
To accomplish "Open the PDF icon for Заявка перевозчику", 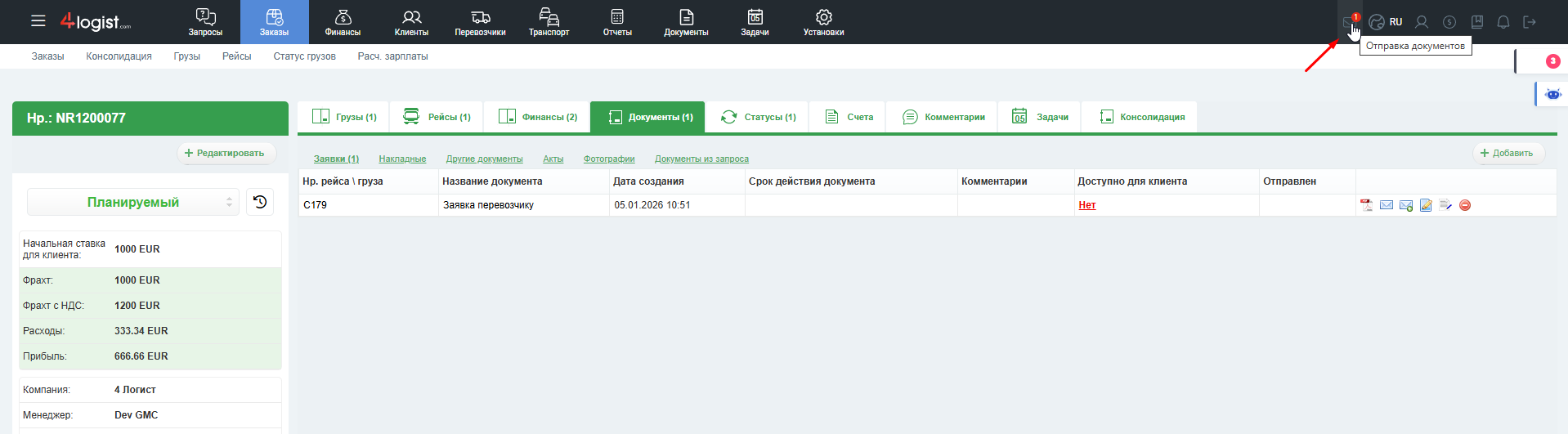I will [x=1366, y=205].
